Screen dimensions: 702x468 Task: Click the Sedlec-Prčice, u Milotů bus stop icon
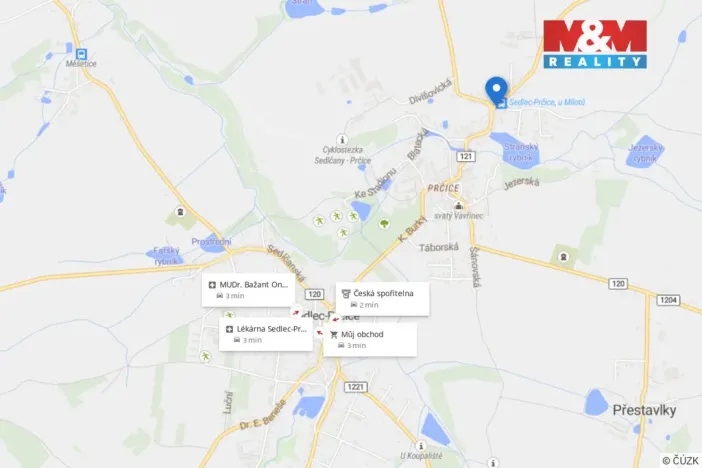click(x=502, y=103)
